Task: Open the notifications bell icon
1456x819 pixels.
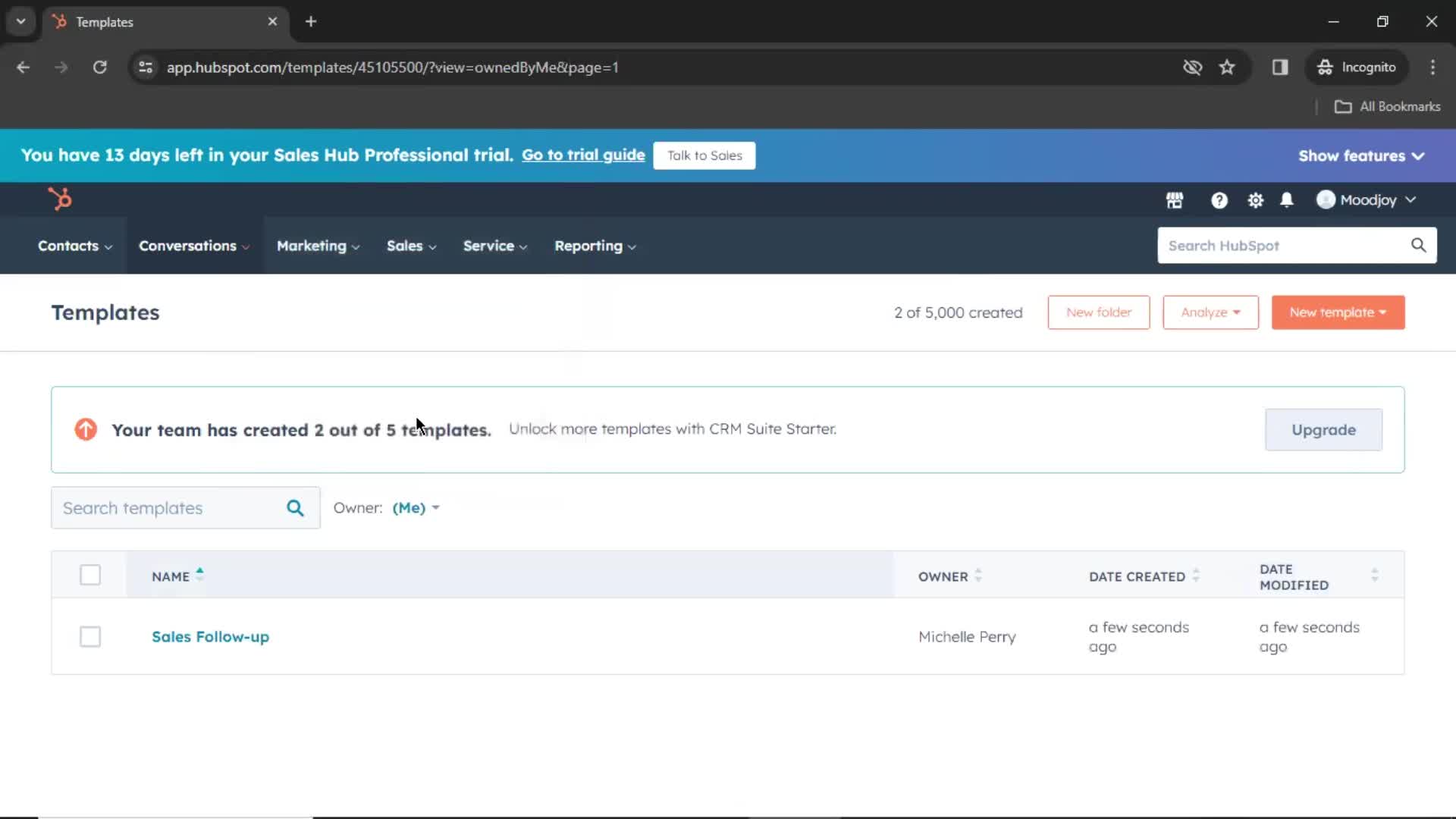Action: [x=1286, y=199]
